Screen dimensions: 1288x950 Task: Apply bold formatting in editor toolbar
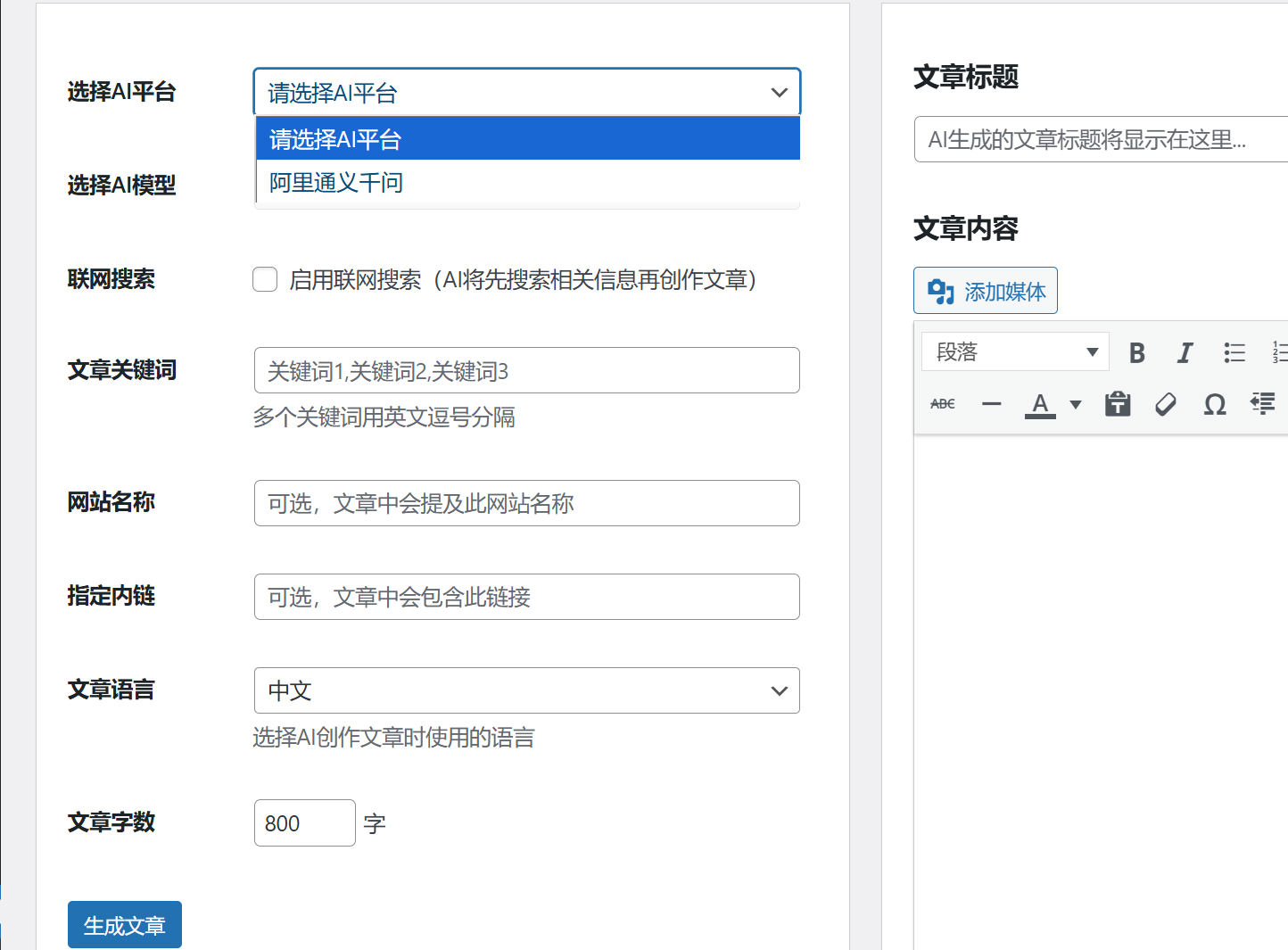[1136, 352]
